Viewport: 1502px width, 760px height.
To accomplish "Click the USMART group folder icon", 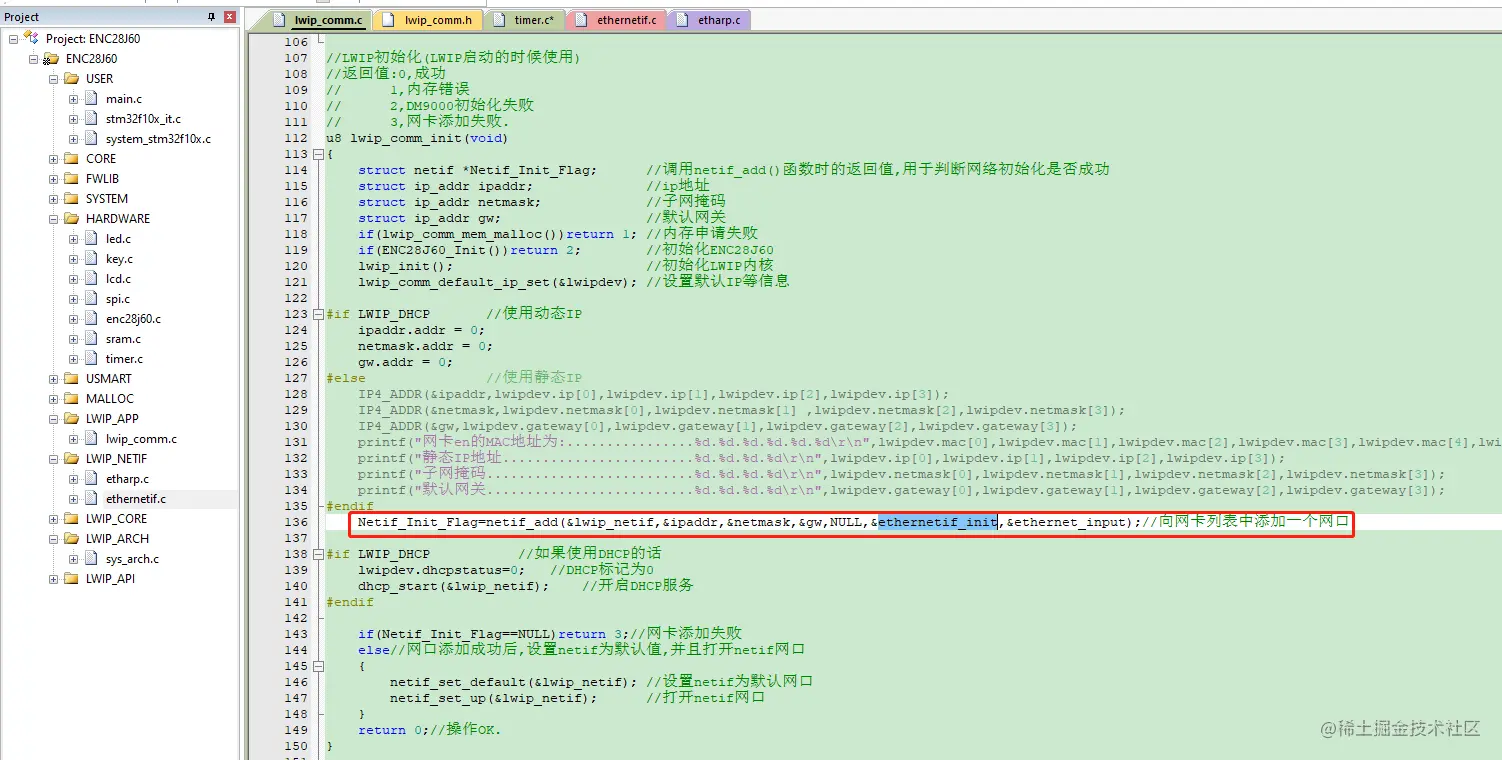I will (x=71, y=379).
